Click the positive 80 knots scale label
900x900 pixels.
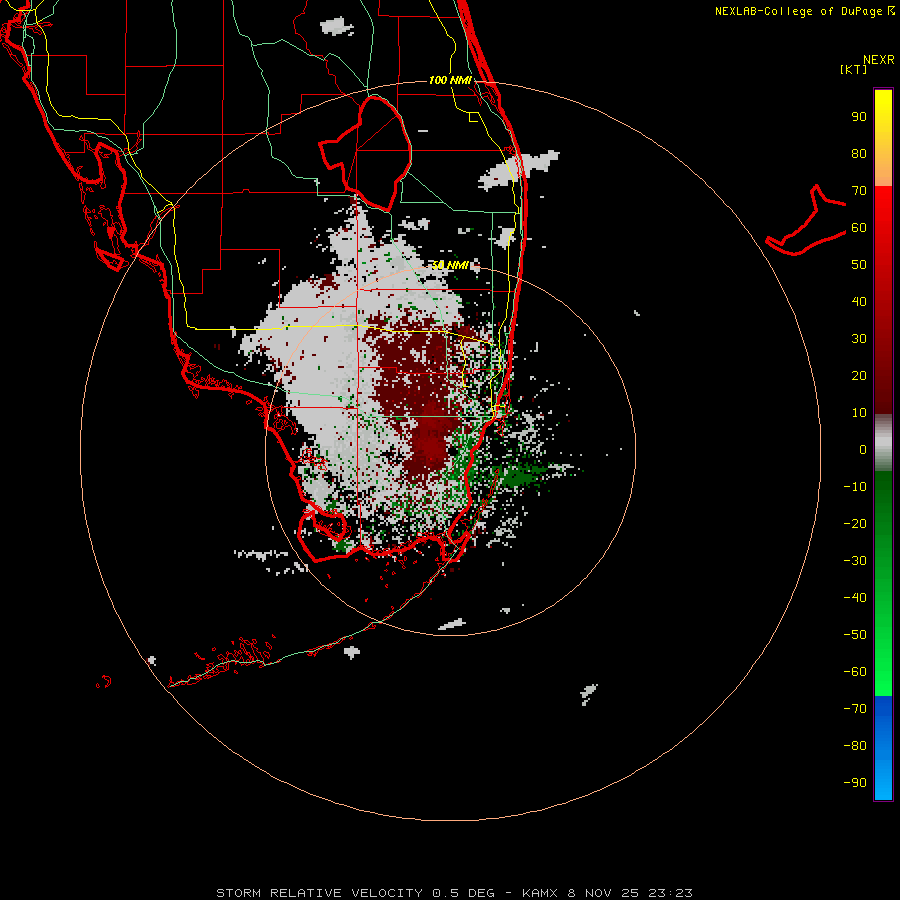[x=859, y=153]
